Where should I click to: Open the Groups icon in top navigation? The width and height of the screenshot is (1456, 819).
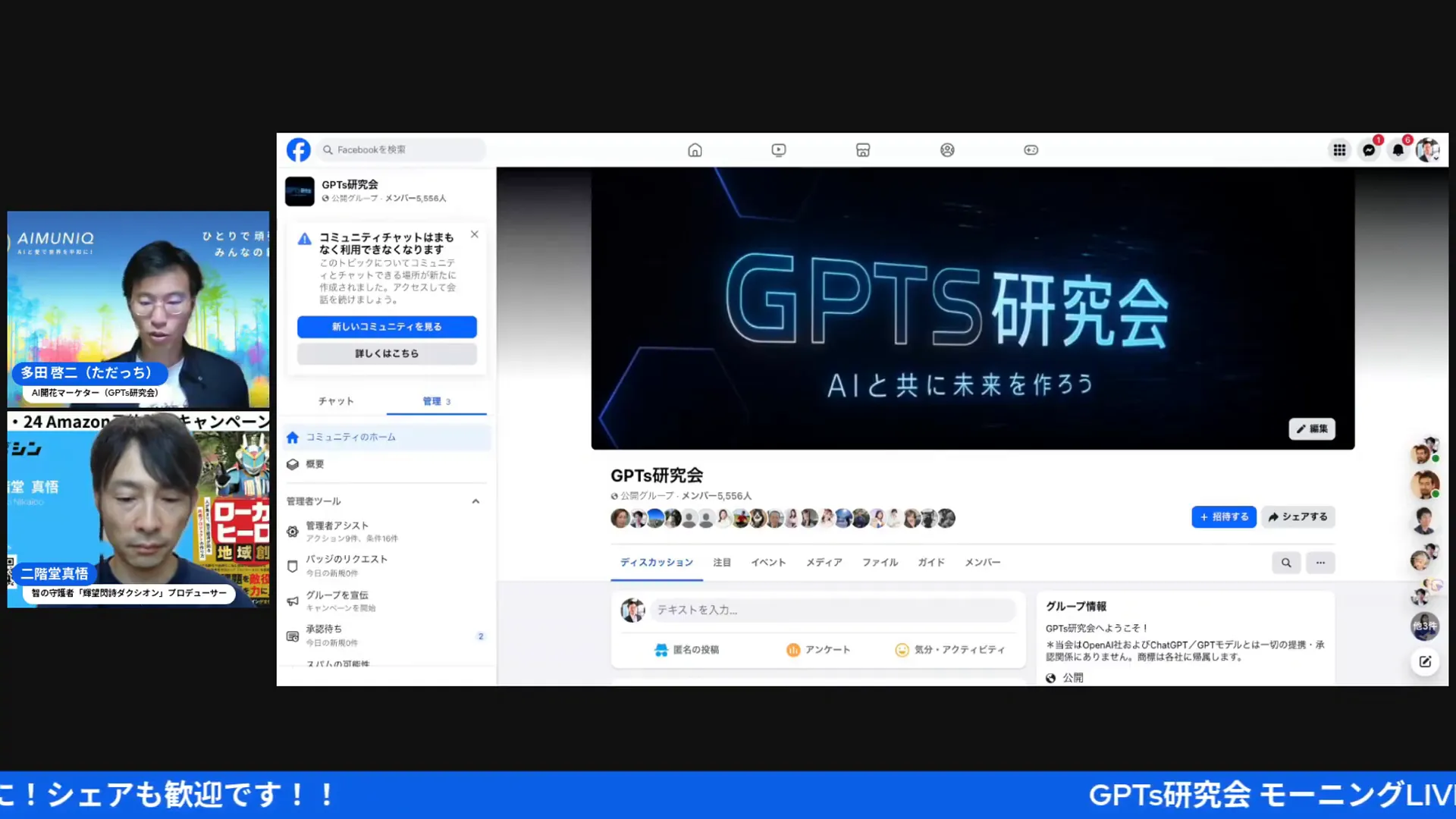click(x=947, y=150)
